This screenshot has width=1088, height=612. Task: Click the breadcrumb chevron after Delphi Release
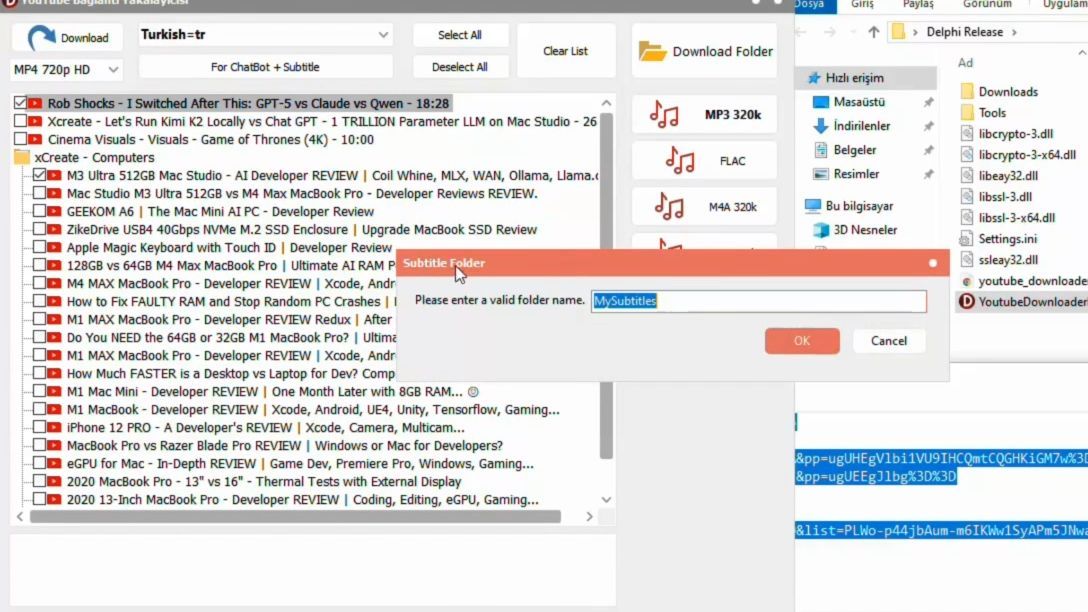tap(1014, 32)
